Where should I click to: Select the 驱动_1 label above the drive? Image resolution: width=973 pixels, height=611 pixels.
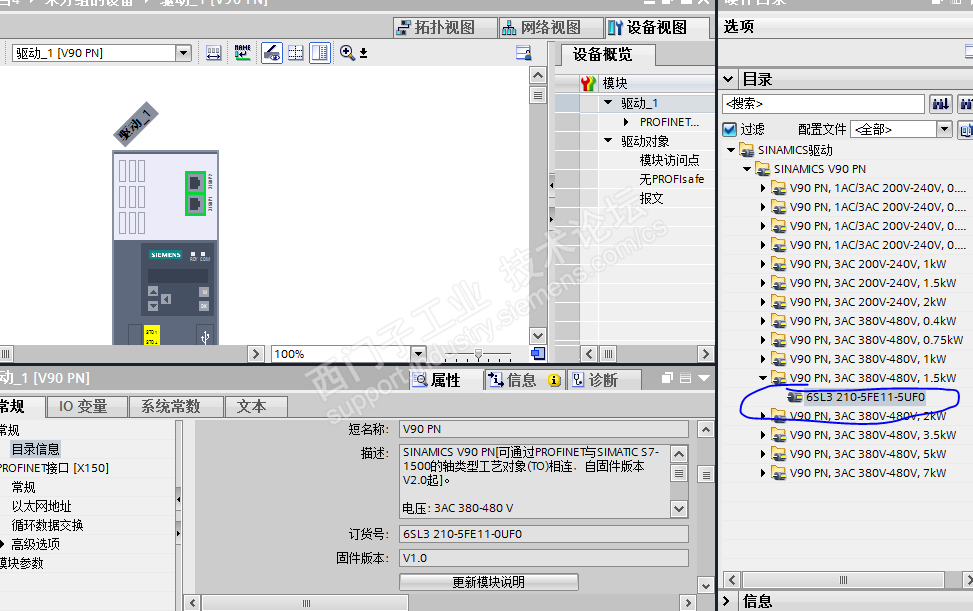coord(136,124)
